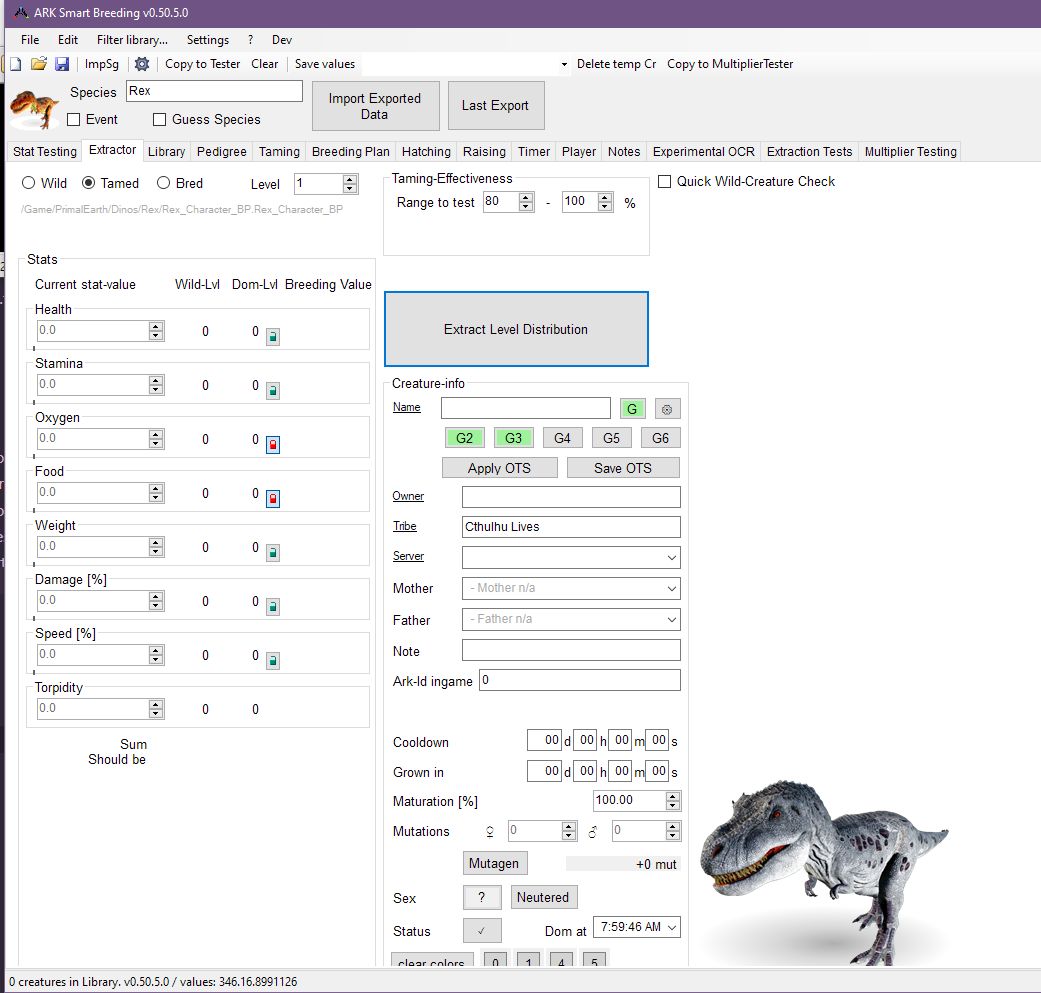
Task: Open the Settings menu
Action: click(208, 40)
